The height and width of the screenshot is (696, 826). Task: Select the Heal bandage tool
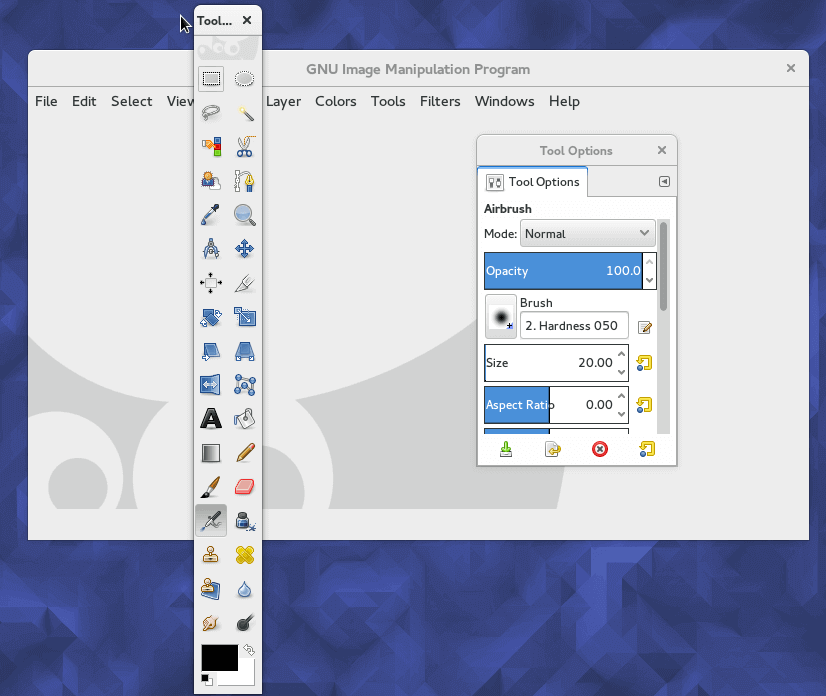tap(244, 555)
